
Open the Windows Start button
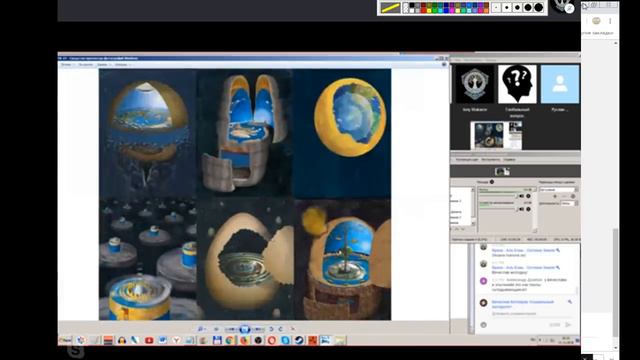point(66,340)
